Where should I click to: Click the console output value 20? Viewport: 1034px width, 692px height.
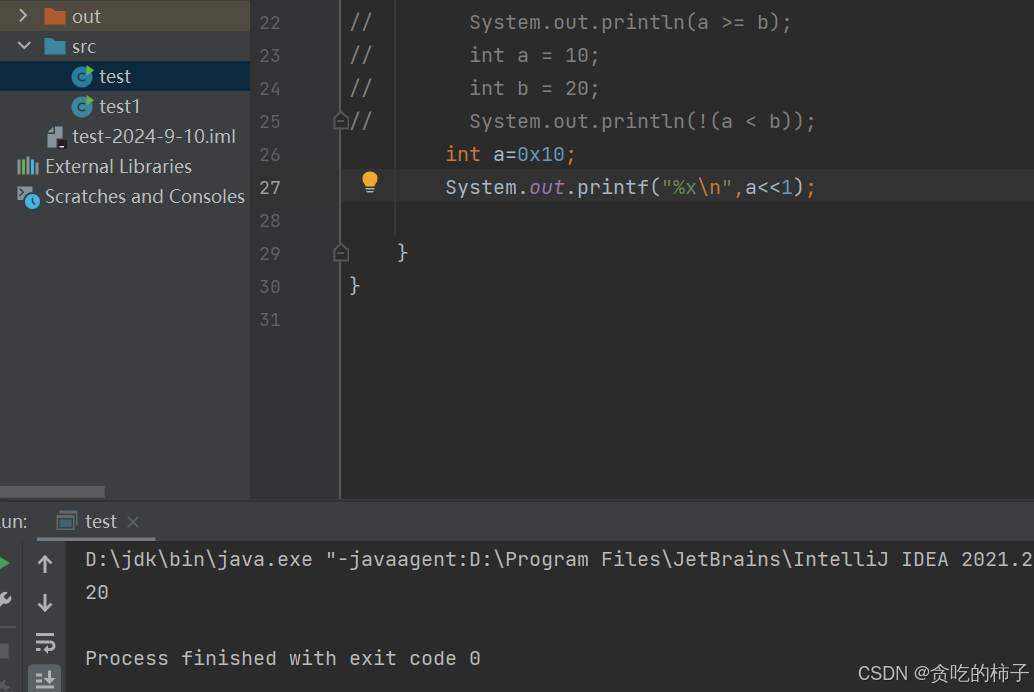pyautogui.click(x=97, y=592)
